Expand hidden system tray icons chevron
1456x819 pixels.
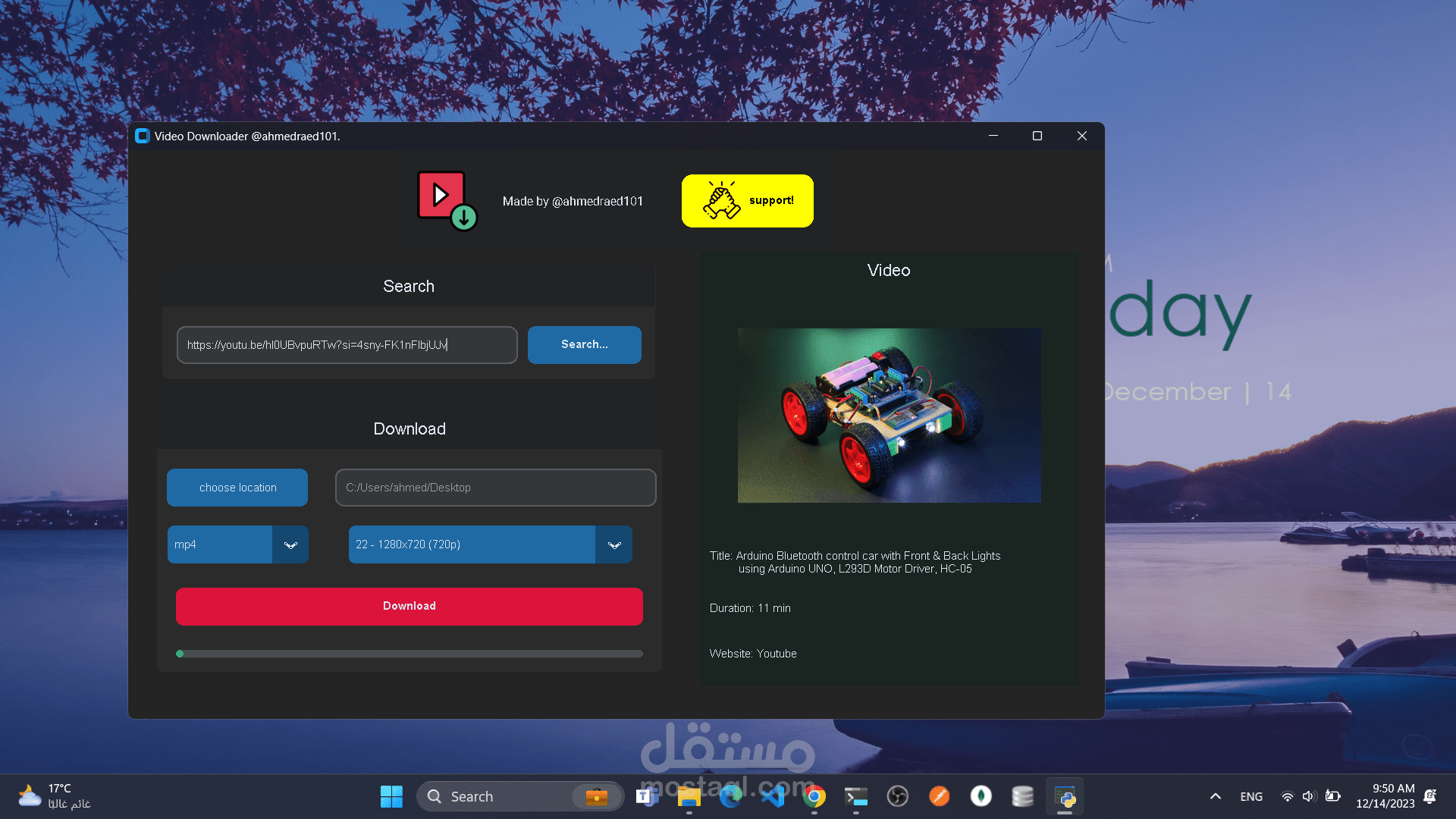coord(1215,796)
